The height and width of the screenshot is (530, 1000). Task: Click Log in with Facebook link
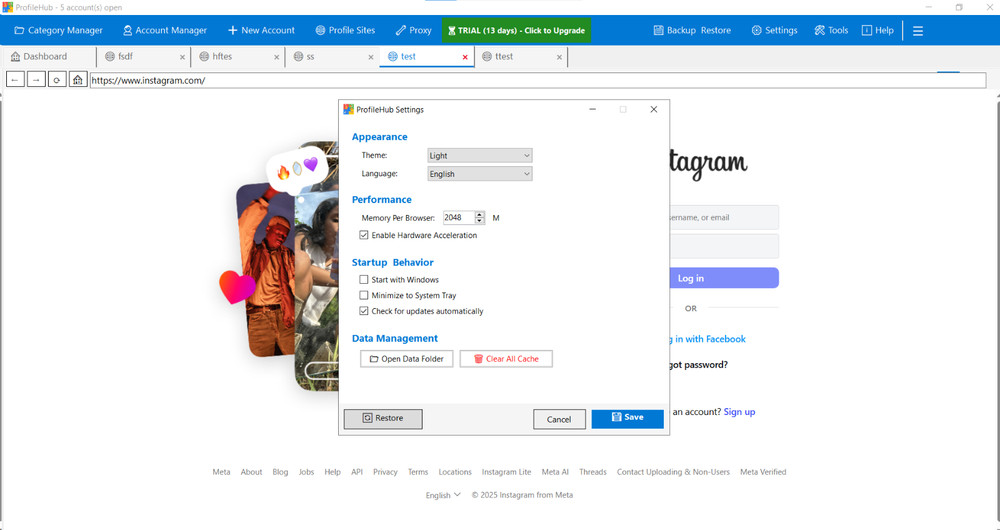point(708,339)
